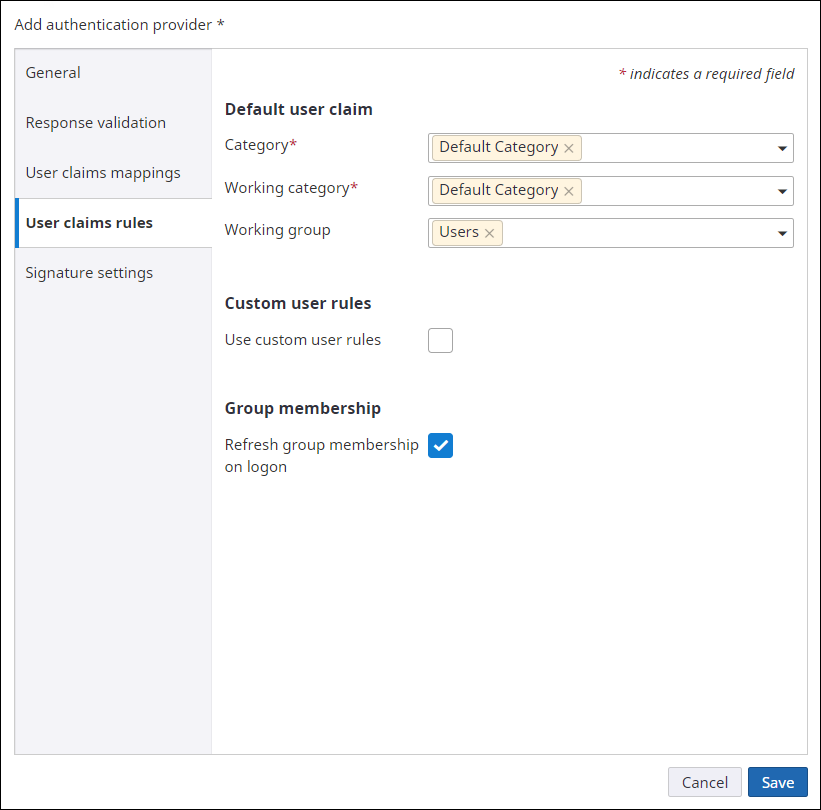Screen dimensions: 821x810
Task: Remove the Users tag from Working group
Action: tap(489, 232)
